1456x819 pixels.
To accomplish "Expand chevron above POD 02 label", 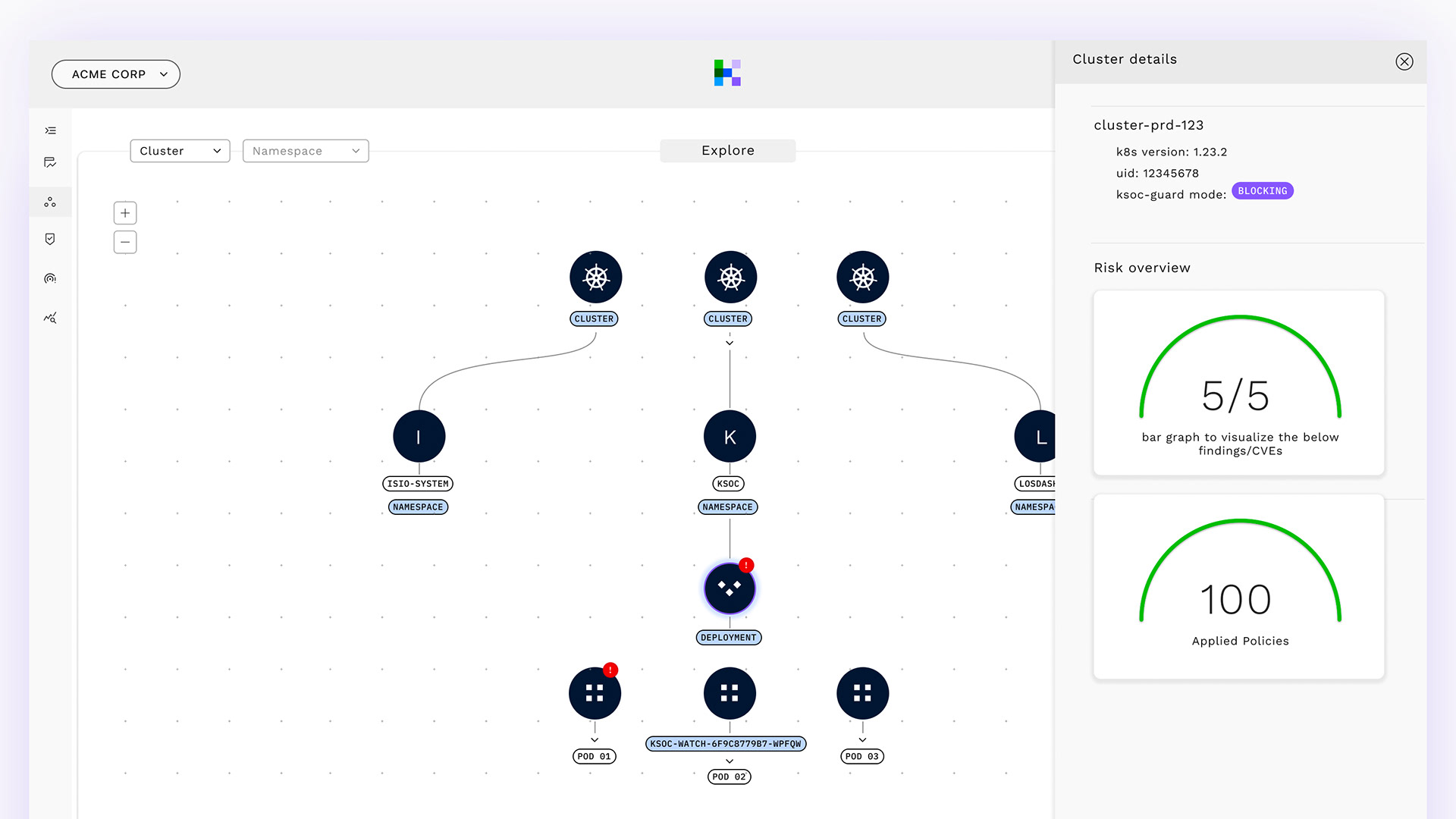I will coord(730,761).
